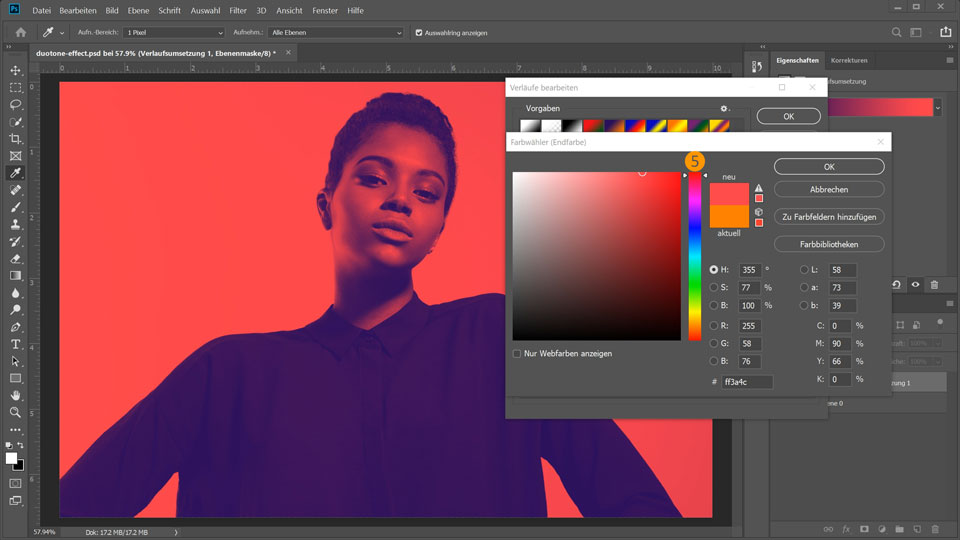This screenshot has height=540, width=960.
Task: Select the Blur tool
Action: coord(16,293)
